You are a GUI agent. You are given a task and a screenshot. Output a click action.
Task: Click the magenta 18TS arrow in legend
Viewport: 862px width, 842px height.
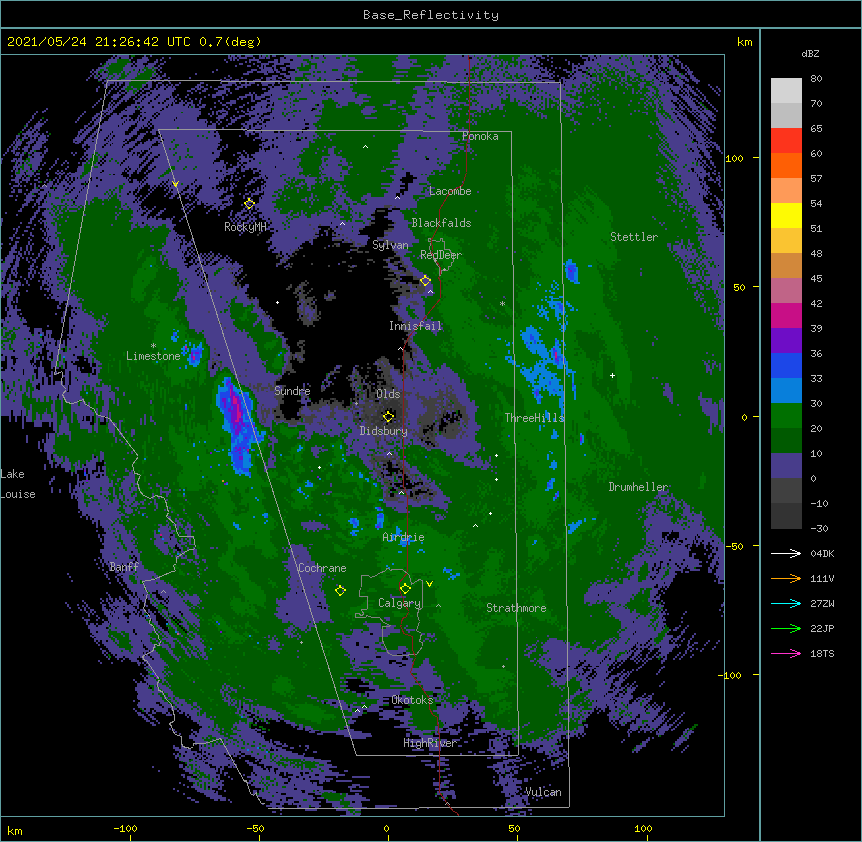coord(786,653)
